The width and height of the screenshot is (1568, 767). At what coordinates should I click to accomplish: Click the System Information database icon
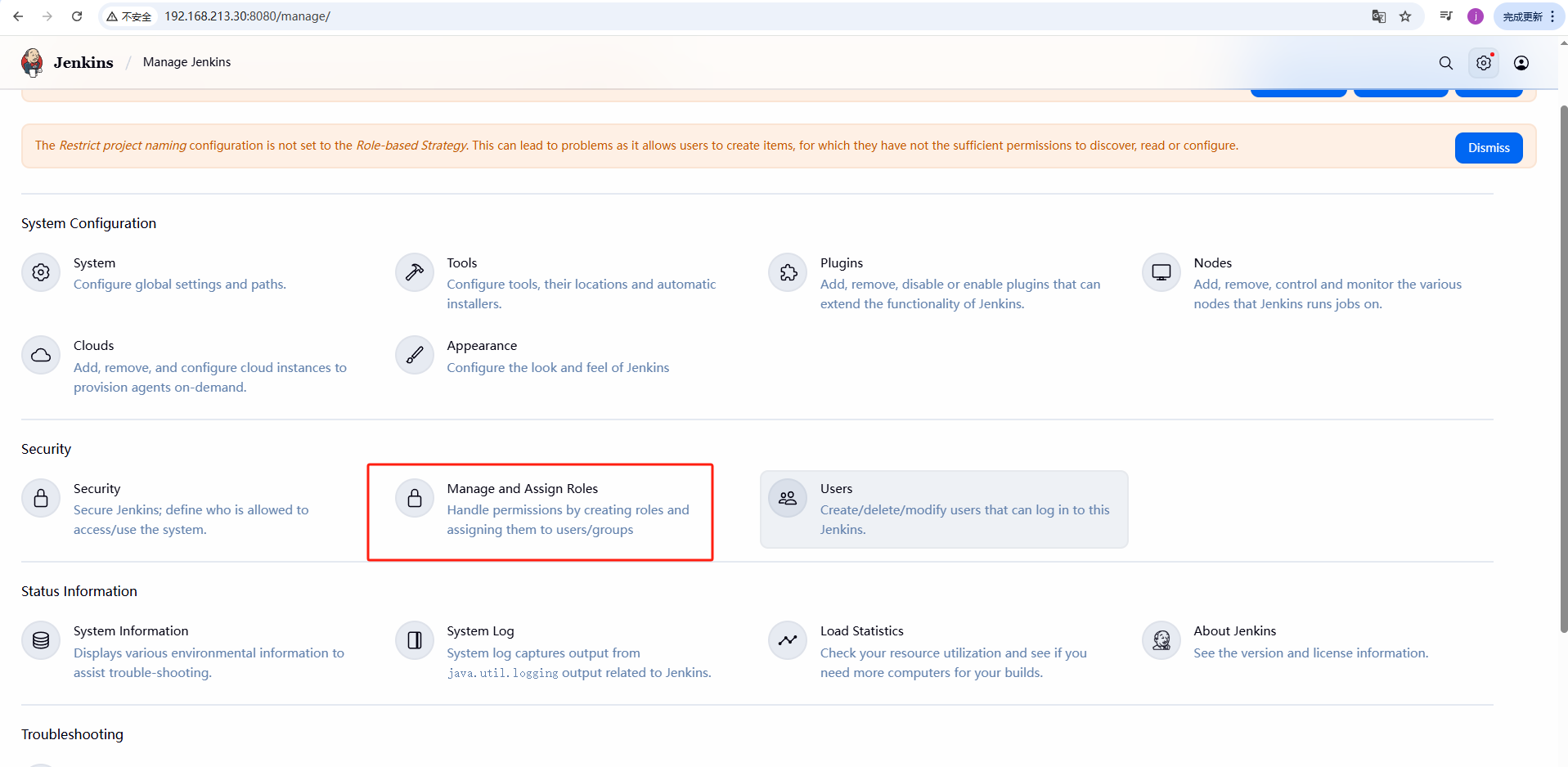[x=41, y=640]
